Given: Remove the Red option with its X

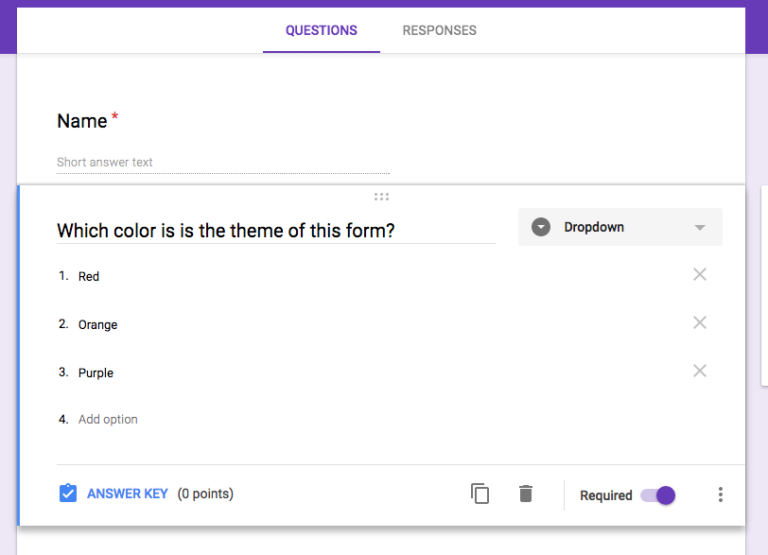Looking at the screenshot, I should 700,274.
